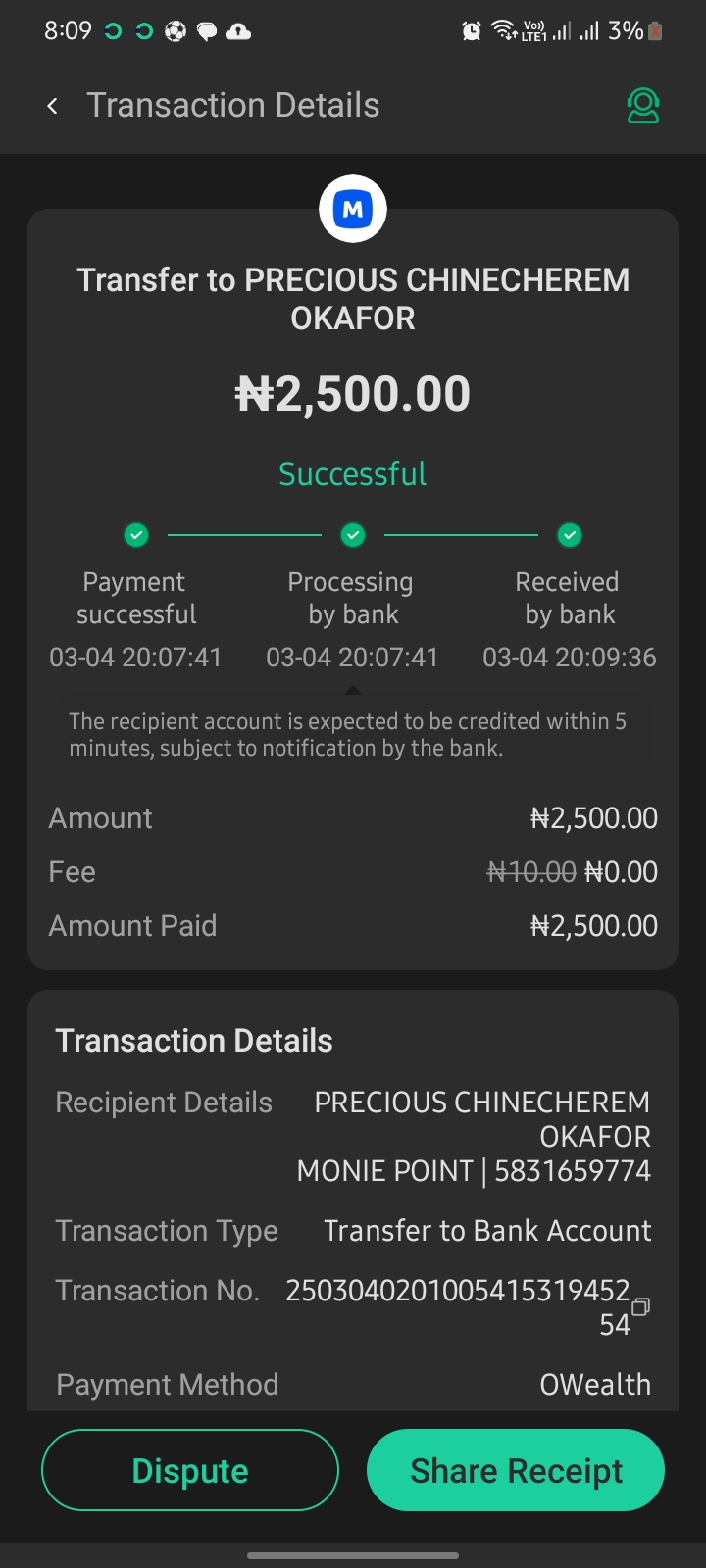This screenshot has width=706, height=1568.
Task: Tap the Transaction Details page title
Action: [233, 106]
